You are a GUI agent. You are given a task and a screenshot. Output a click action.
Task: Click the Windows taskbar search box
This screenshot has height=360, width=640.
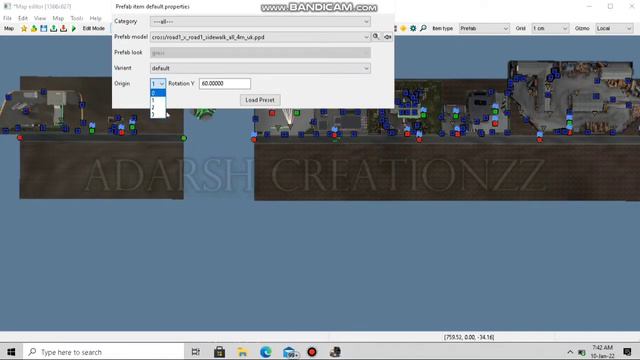tap(104, 352)
